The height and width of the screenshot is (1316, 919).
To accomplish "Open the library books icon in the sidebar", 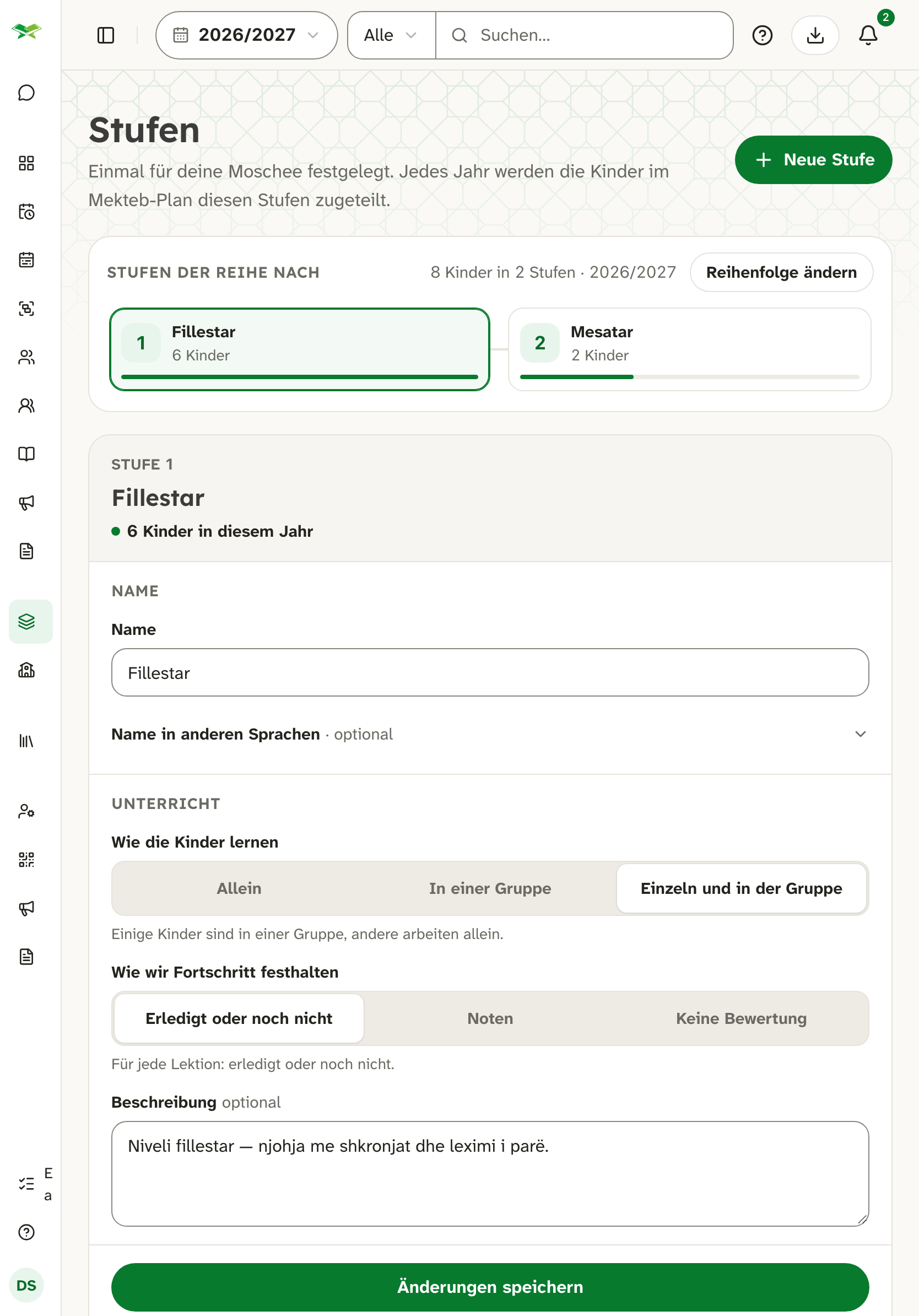I will click(26, 741).
